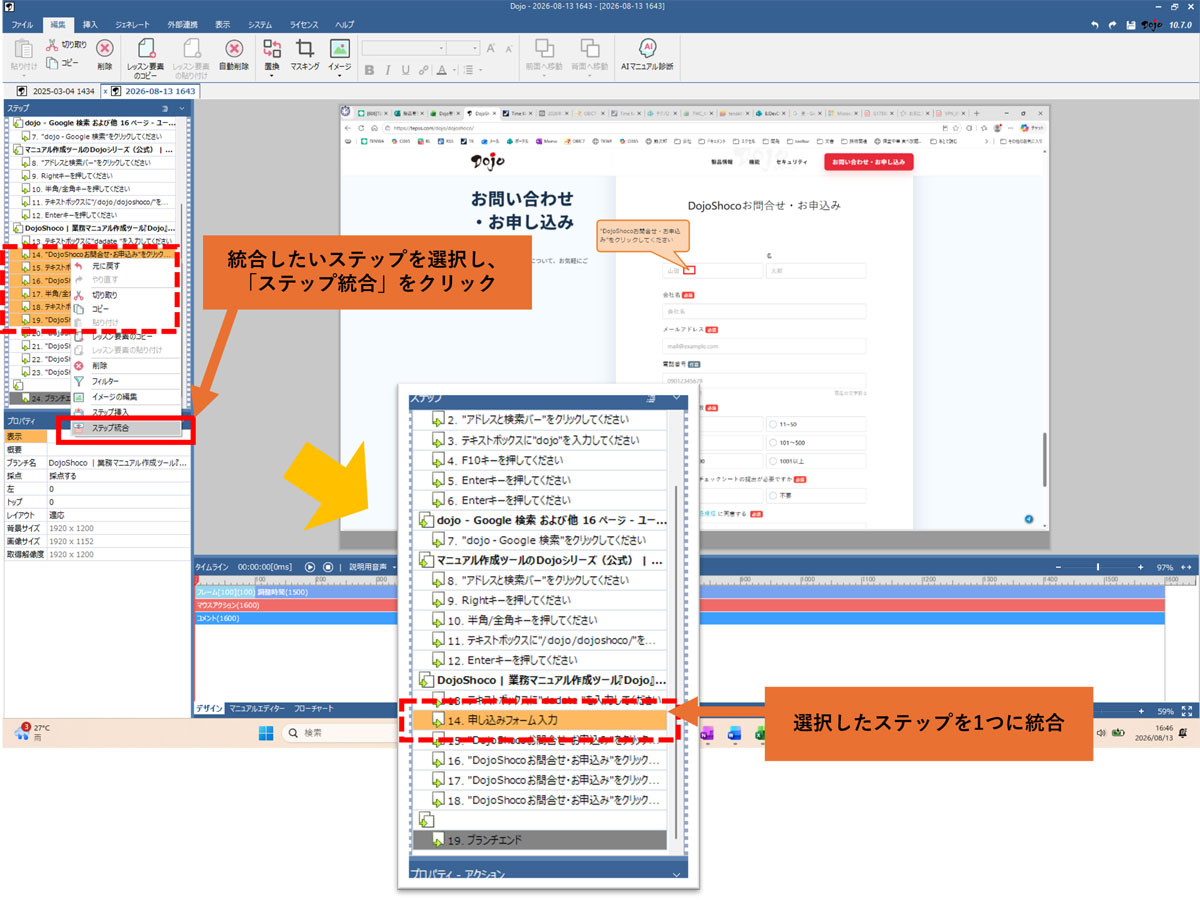
Task: Click the red お問い合わせ・お申し込み button on the page
Action: [x=868, y=161]
